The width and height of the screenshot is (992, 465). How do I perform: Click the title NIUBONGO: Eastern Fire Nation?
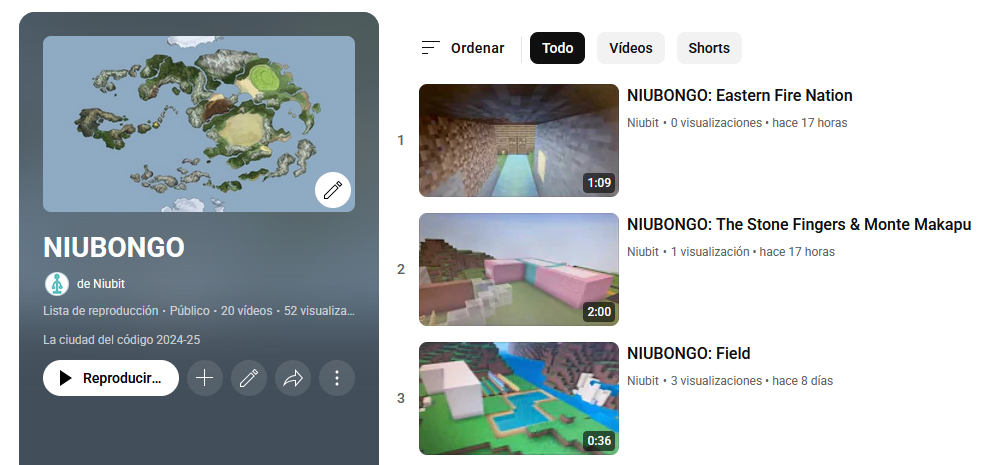pyautogui.click(x=739, y=96)
